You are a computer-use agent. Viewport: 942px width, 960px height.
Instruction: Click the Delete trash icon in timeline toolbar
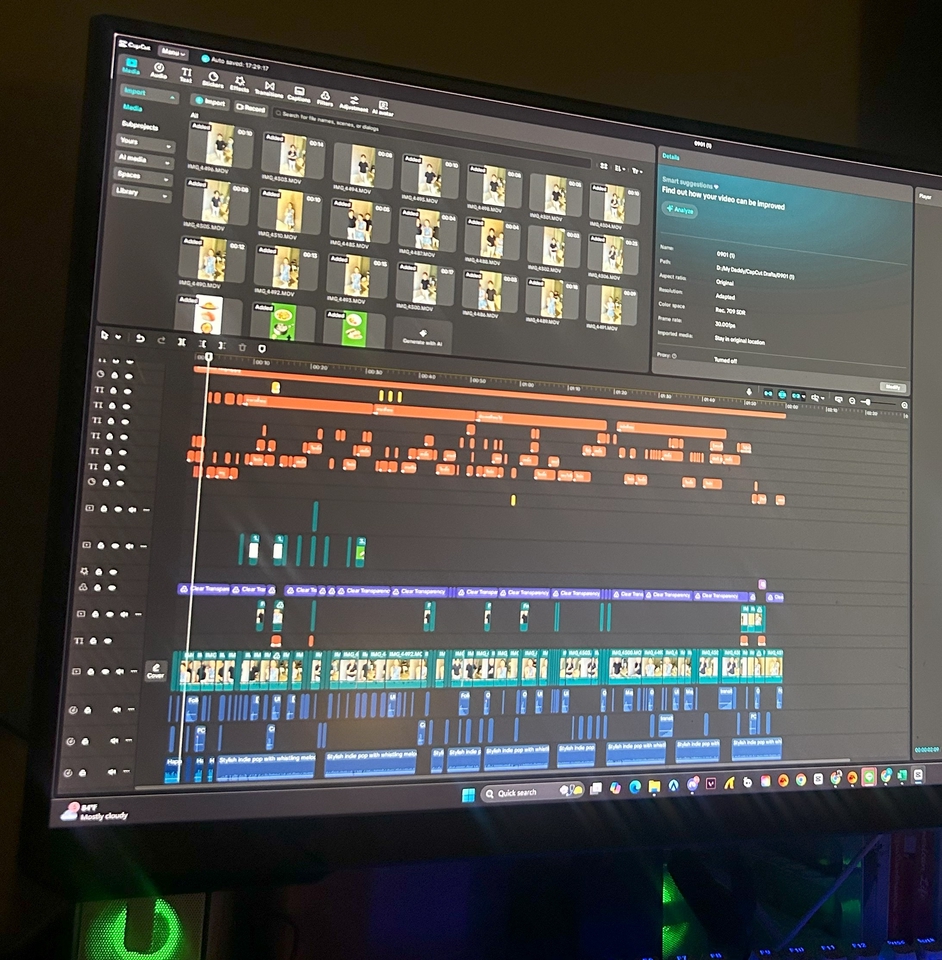pyautogui.click(x=242, y=347)
